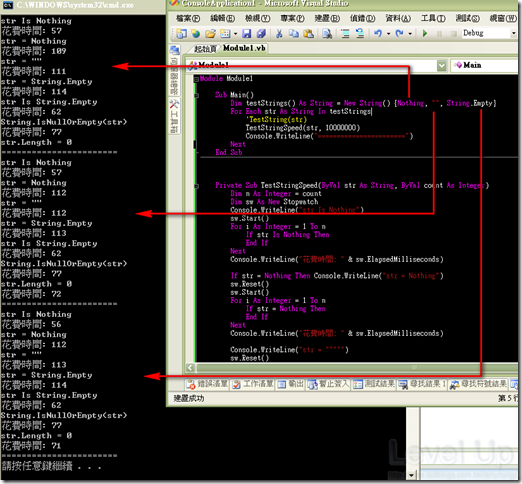This screenshot has width=522, height=484.
Task: Click the Visual Studio title bar logo icon
Action: point(174,3)
